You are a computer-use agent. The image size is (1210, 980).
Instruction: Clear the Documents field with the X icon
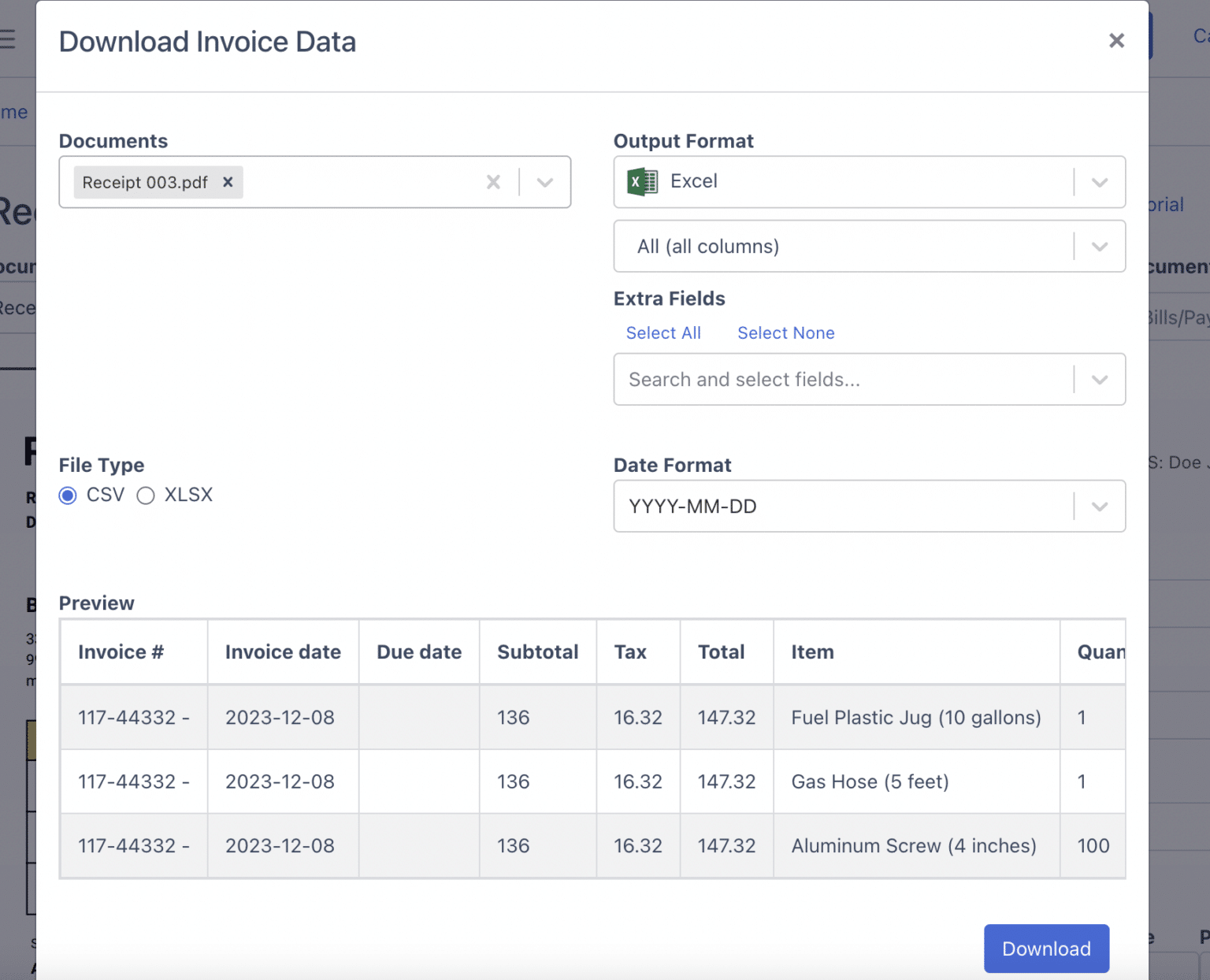493,181
